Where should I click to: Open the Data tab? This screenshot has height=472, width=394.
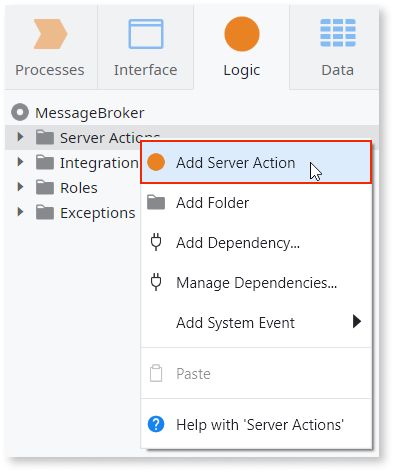coord(337,47)
